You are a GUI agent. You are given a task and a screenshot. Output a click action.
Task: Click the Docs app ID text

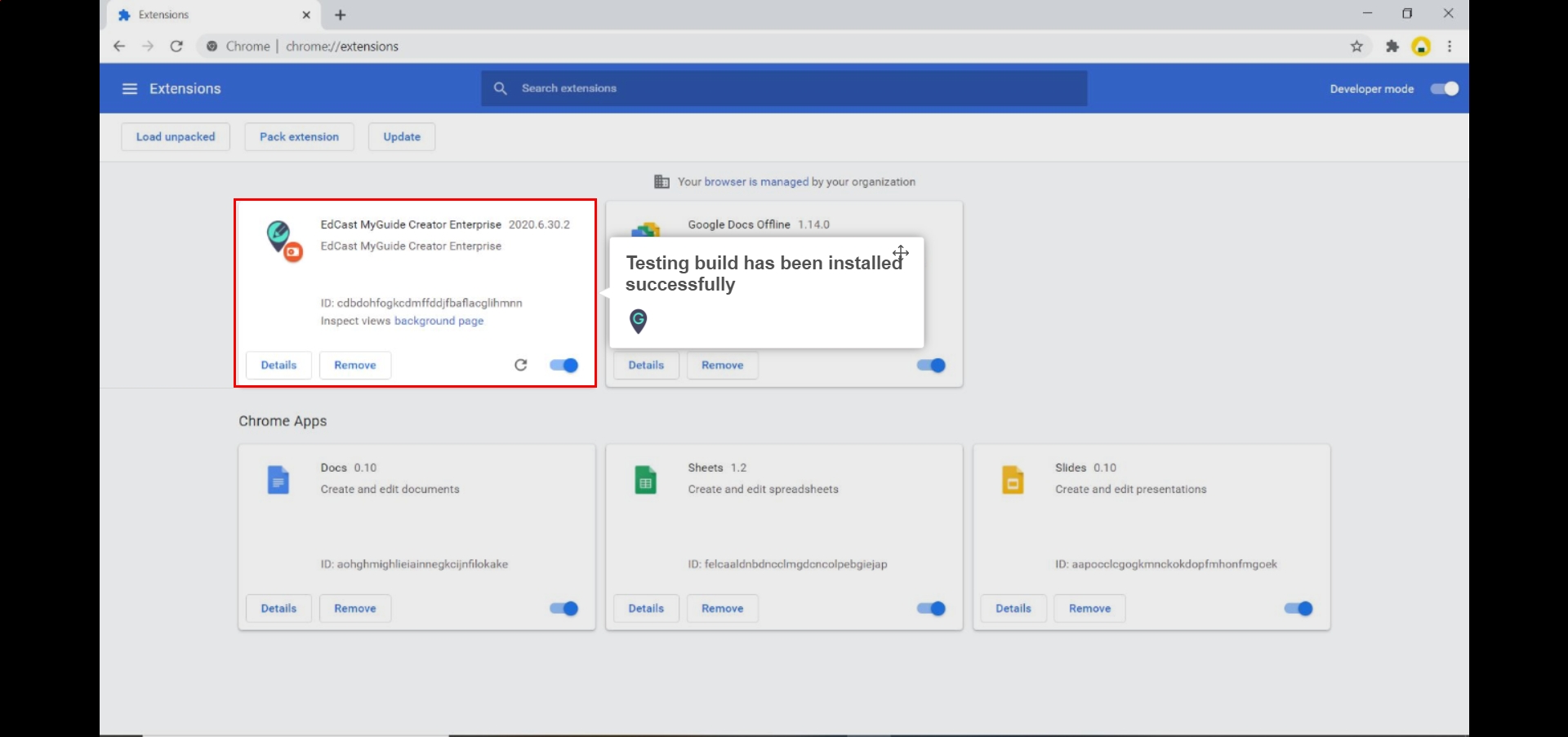pyautogui.click(x=414, y=564)
